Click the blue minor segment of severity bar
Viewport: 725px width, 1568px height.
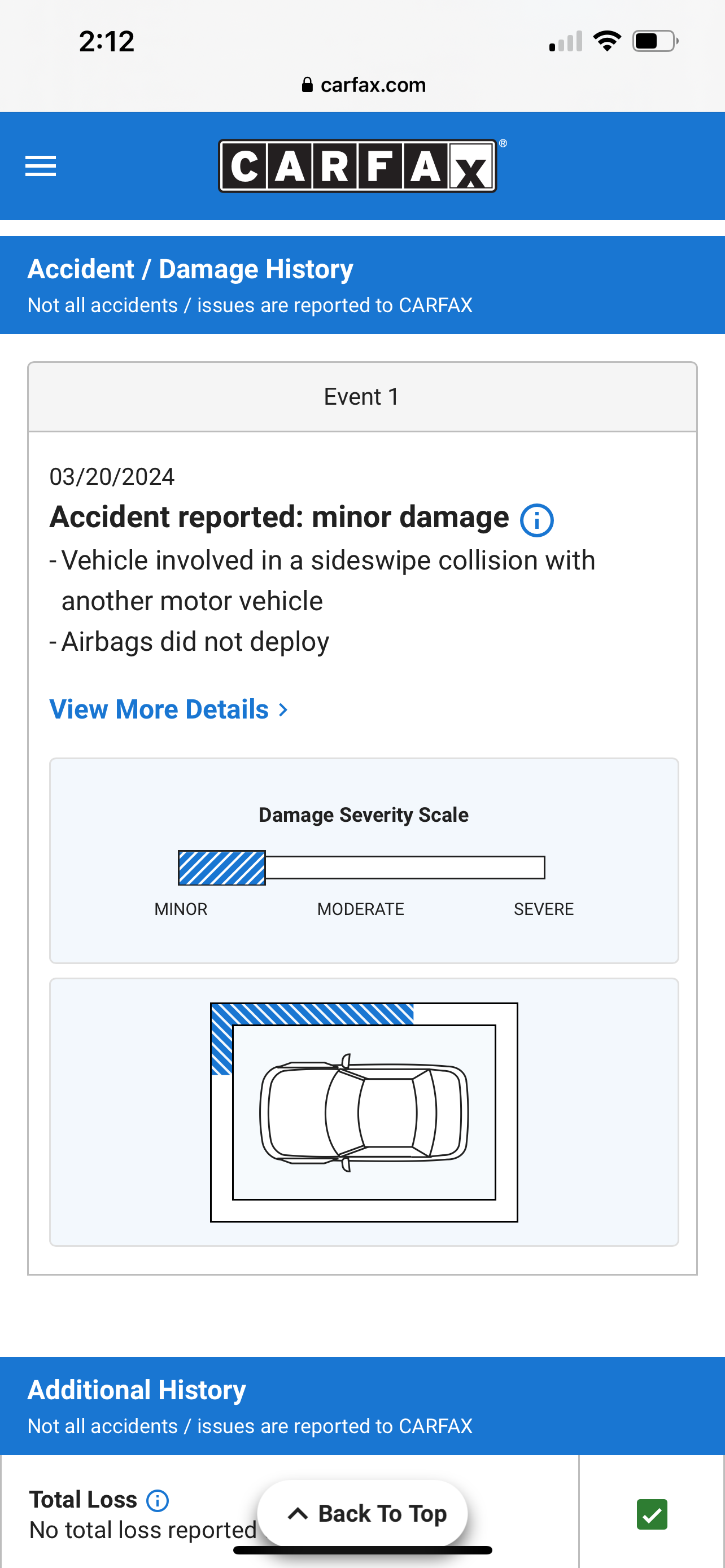tap(221, 868)
